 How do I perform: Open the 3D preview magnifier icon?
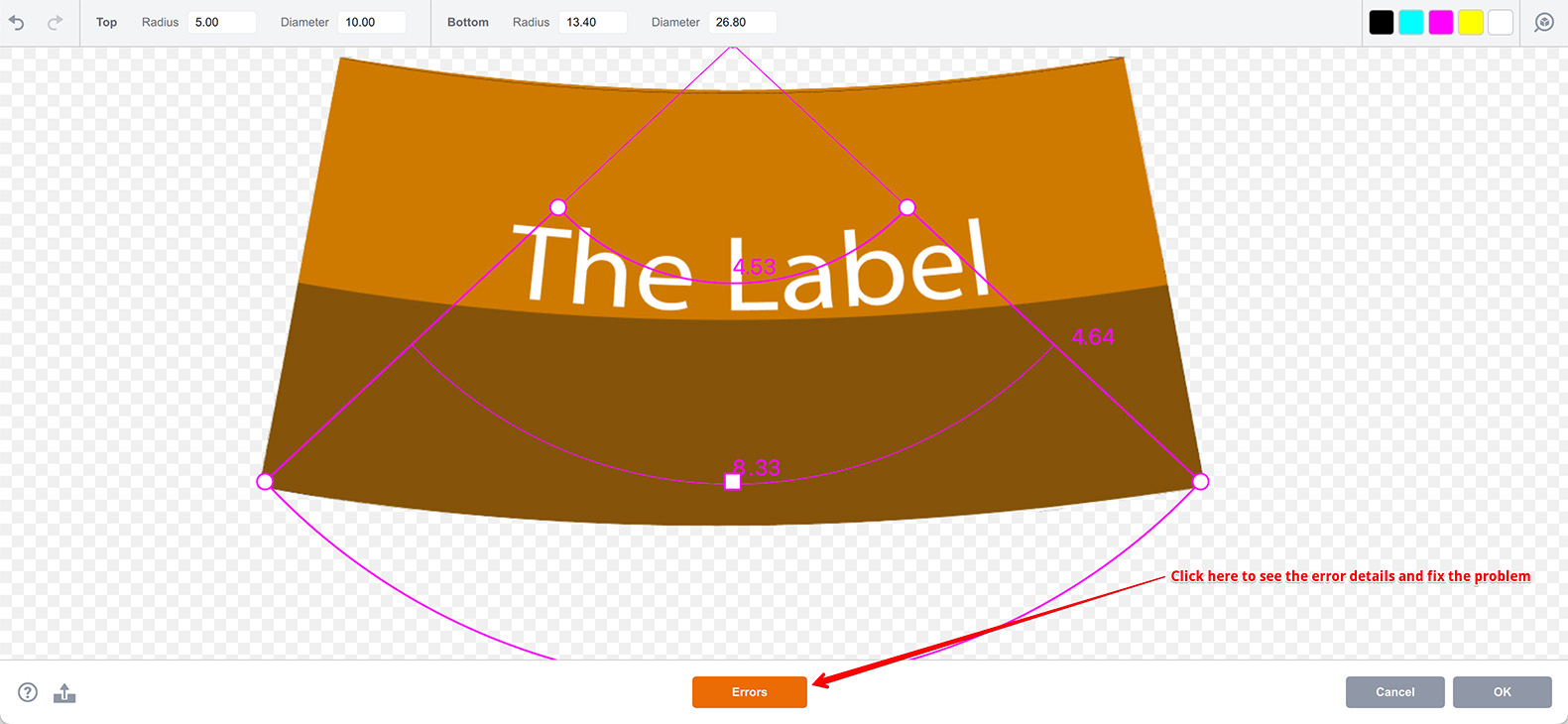pos(1543,22)
